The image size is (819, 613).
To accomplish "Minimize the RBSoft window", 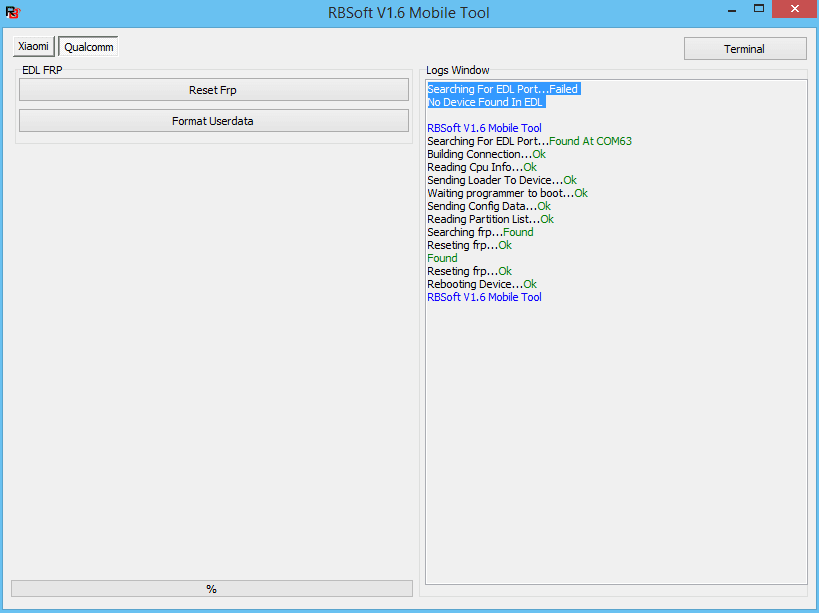I will tap(732, 10).
